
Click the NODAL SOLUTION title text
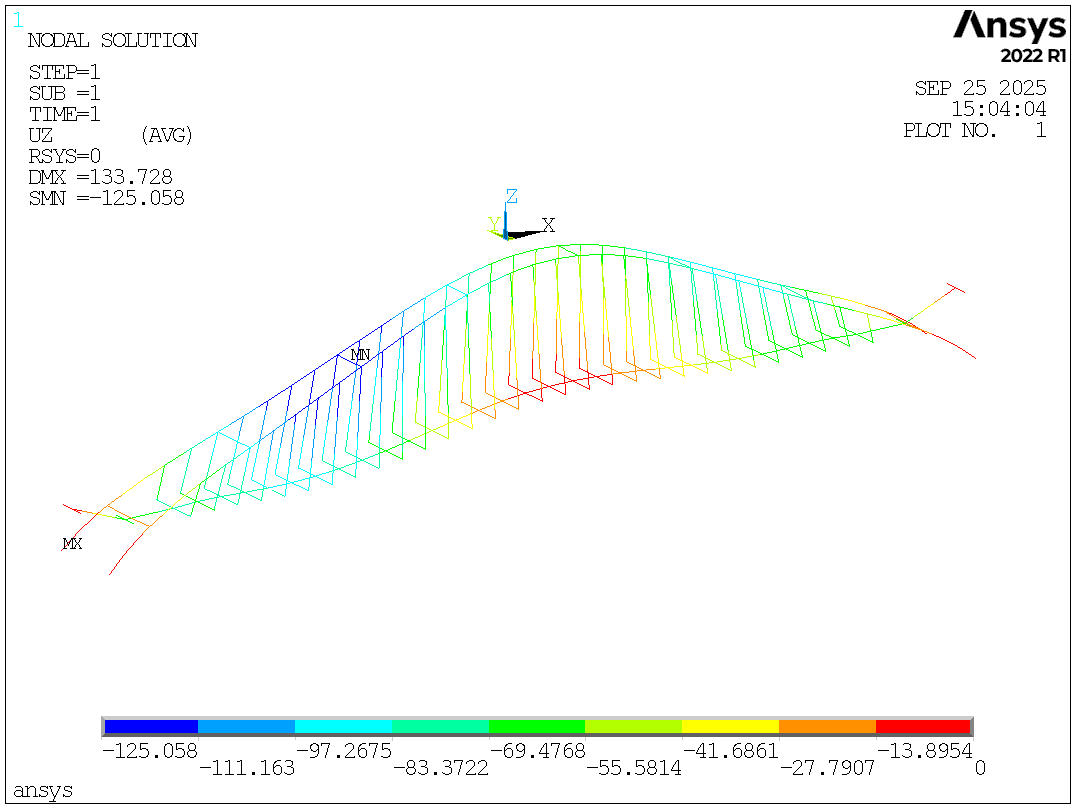coord(113,41)
